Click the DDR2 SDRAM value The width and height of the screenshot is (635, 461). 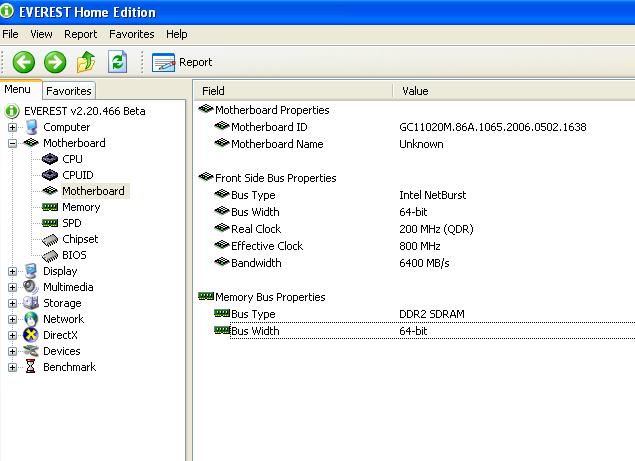coord(432,314)
